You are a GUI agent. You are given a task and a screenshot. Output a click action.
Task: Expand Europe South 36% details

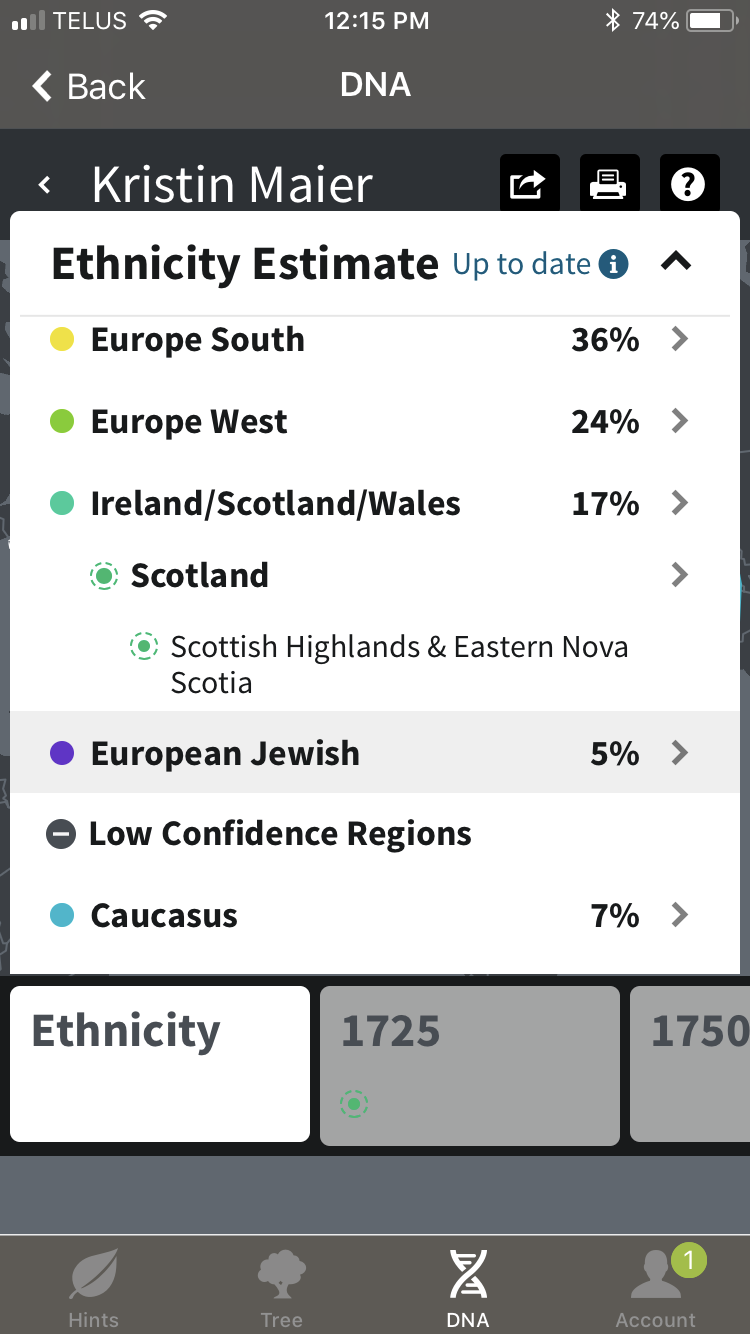click(x=680, y=340)
